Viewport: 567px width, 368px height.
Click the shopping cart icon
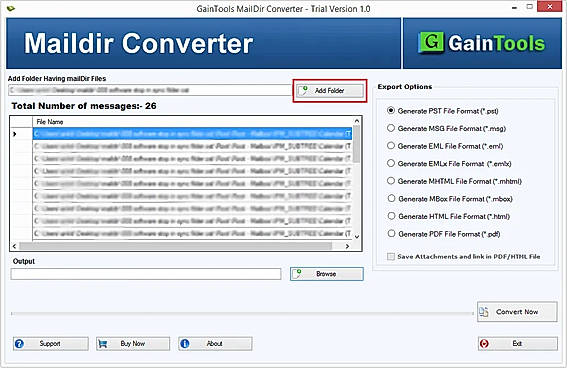point(103,343)
